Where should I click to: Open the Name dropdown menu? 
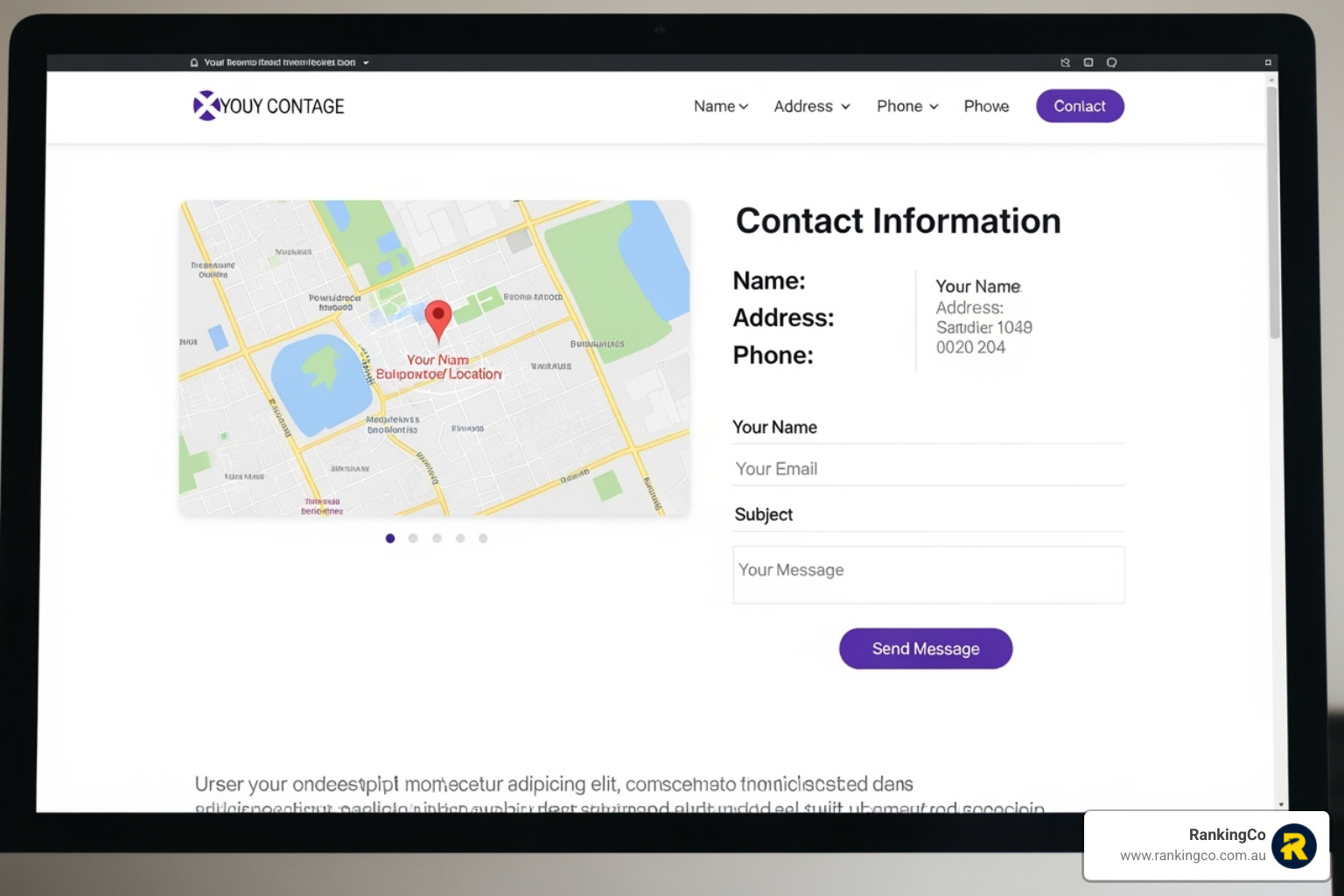pos(721,107)
